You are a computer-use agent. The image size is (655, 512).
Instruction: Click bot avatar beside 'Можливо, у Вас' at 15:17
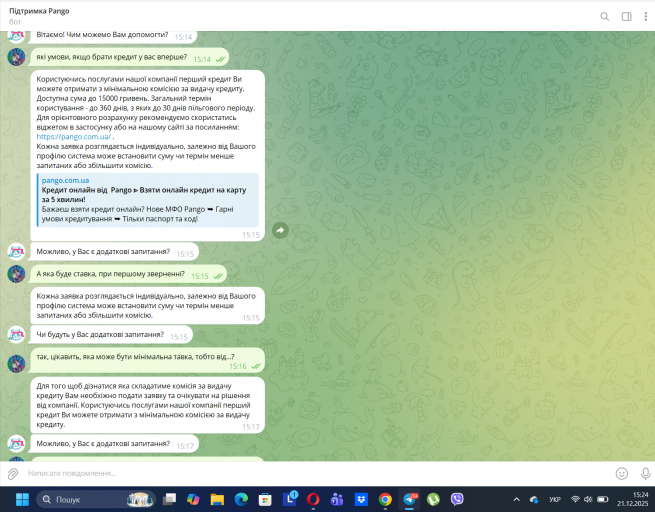pos(17,444)
